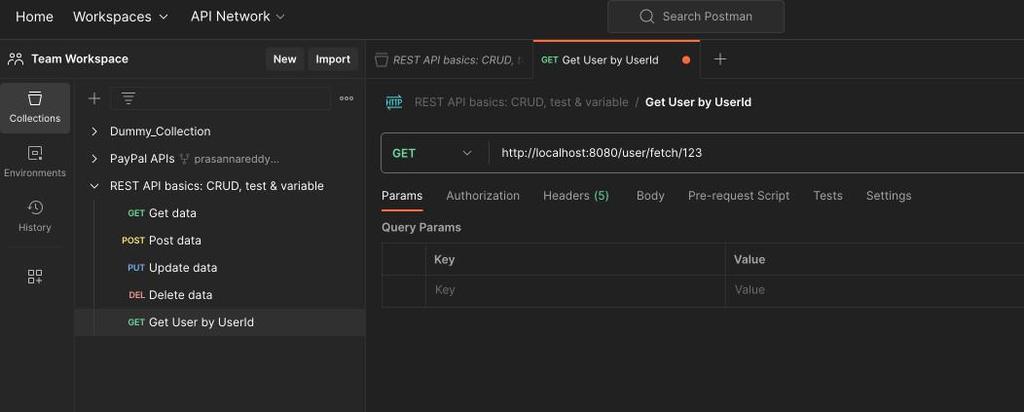
Task: Click the Import button
Action: coord(333,59)
